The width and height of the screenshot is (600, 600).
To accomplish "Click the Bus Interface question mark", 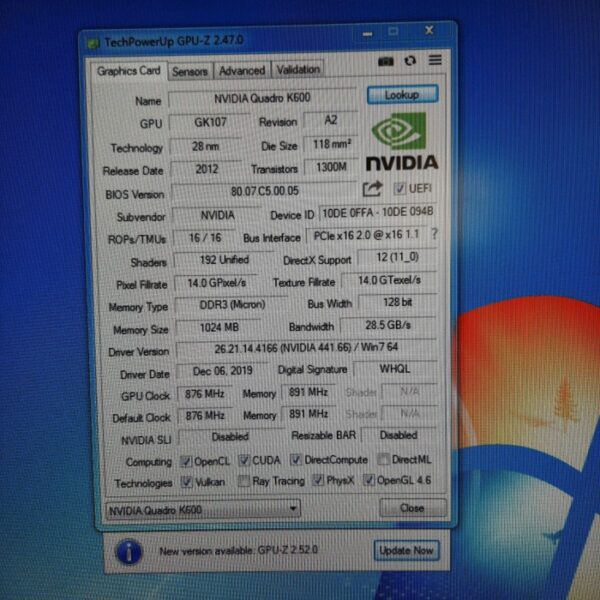I will coord(434,234).
